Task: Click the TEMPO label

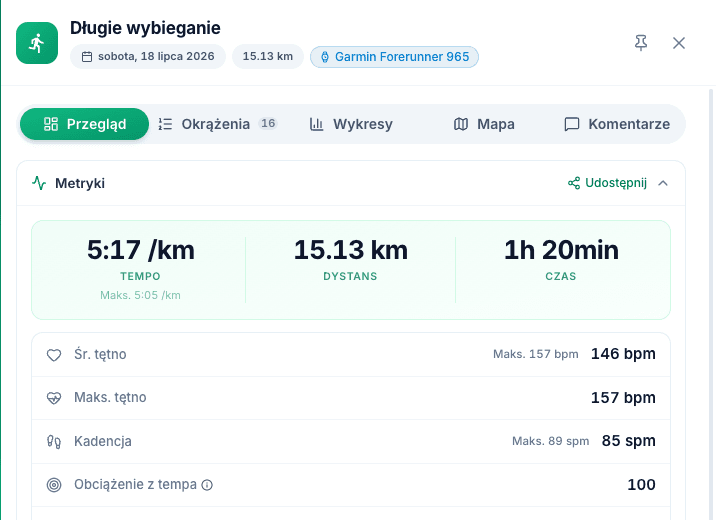Action: coord(140,276)
